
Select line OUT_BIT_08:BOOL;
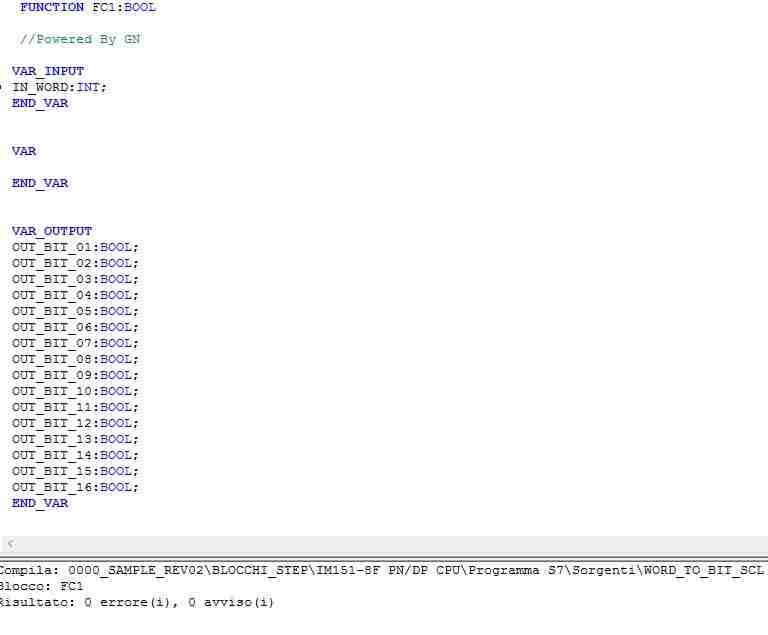pos(75,359)
